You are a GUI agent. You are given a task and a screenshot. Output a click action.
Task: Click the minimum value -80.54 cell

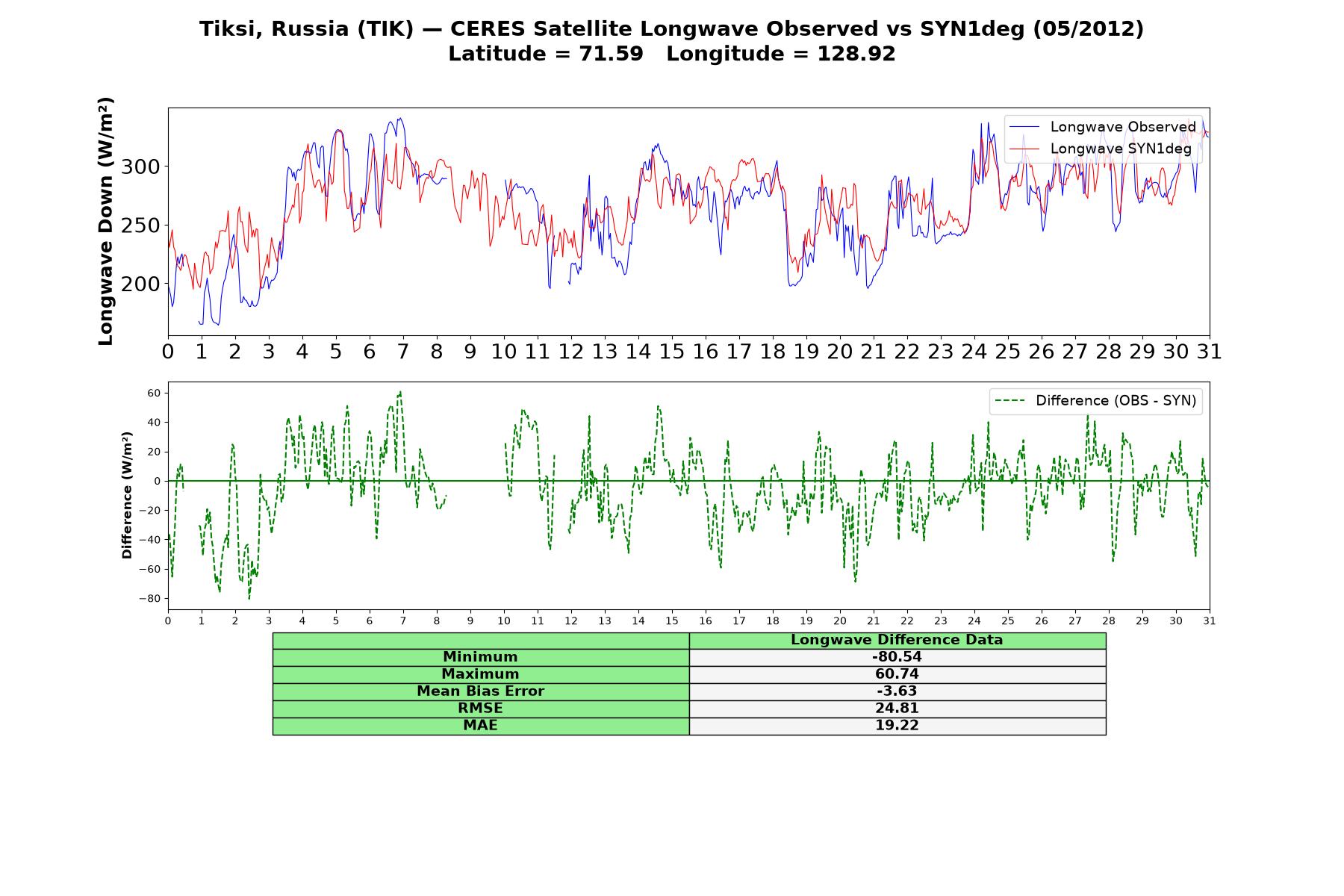click(897, 657)
